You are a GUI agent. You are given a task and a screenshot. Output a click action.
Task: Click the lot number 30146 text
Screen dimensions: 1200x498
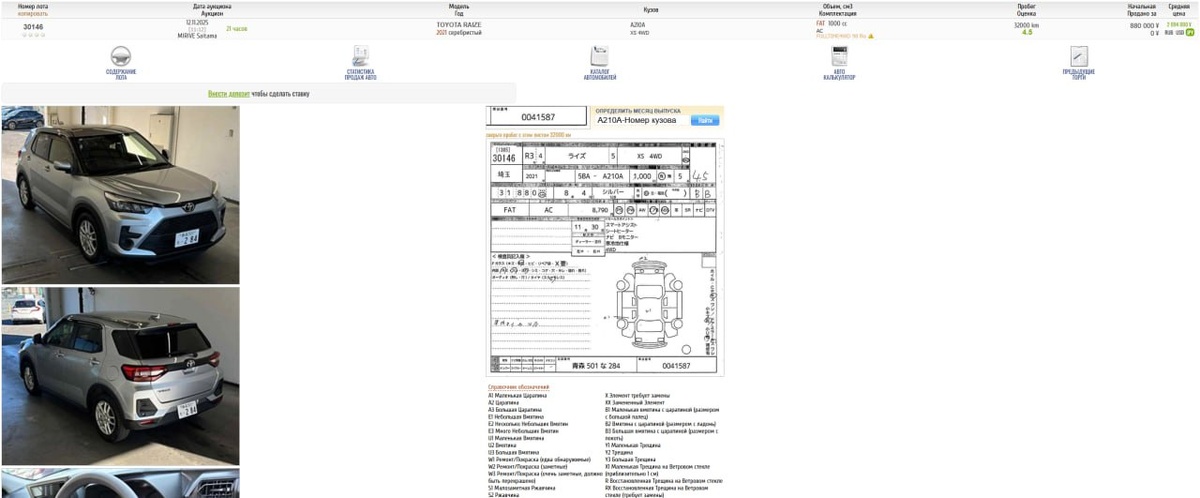(33, 27)
